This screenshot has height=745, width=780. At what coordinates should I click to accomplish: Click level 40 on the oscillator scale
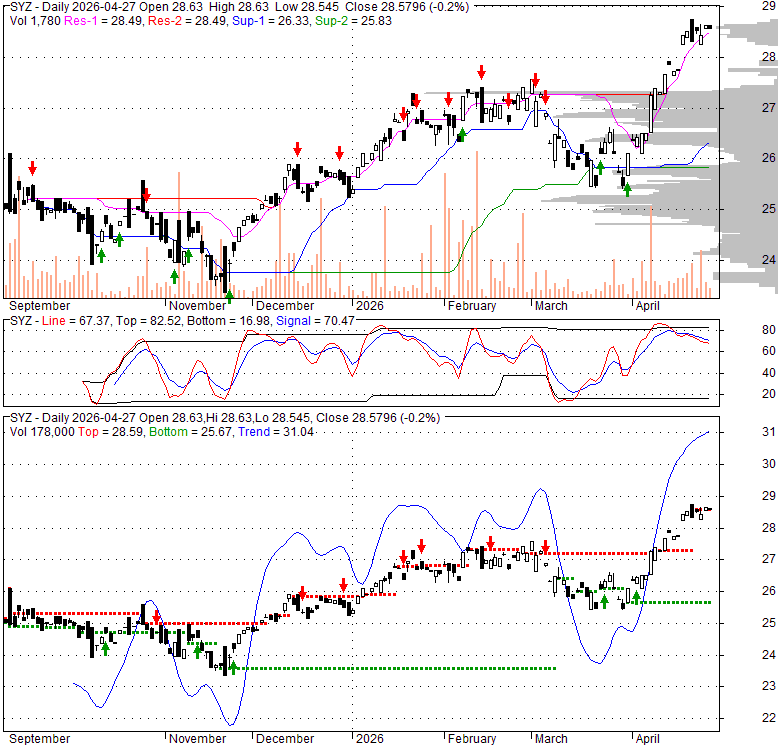click(769, 372)
